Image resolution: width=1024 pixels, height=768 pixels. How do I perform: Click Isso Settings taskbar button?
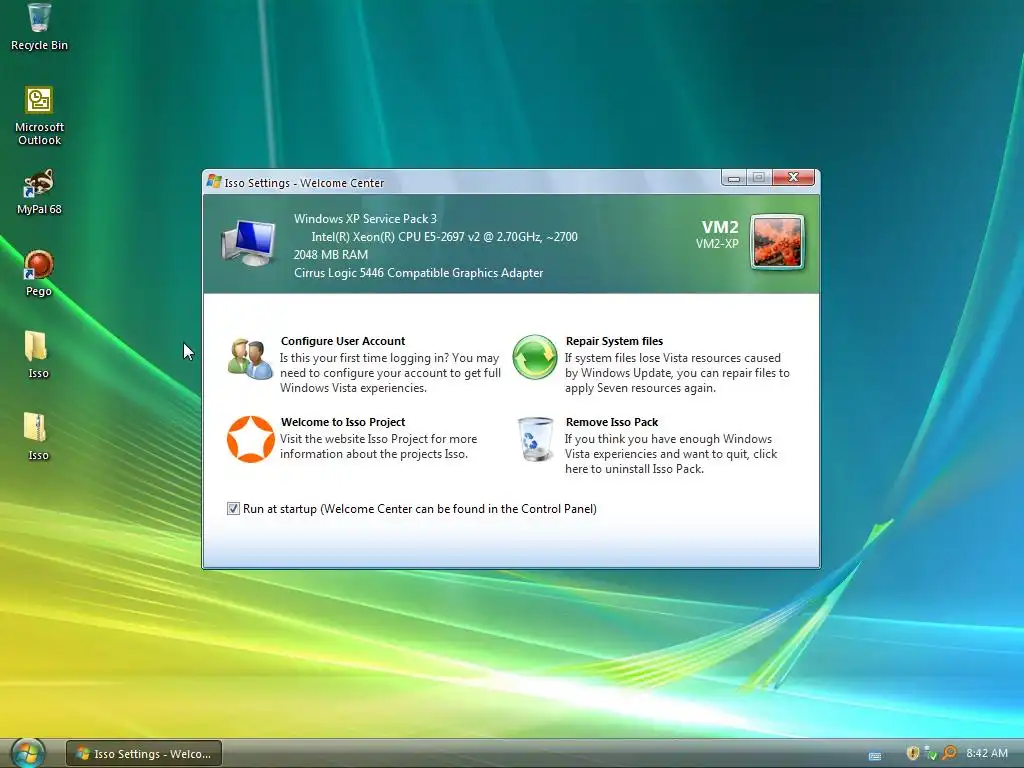[x=144, y=753]
